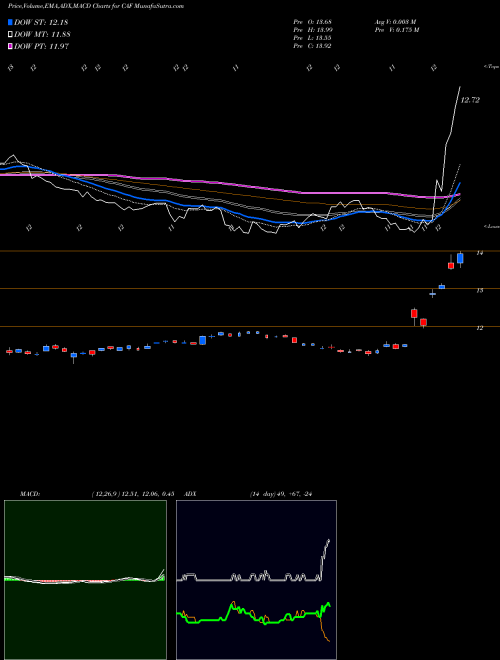Click the magenta DOW PT legend swatch
Image resolution: width=500 pixels, height=660 pixels.
pyautogui.click(x=10, y=46)
